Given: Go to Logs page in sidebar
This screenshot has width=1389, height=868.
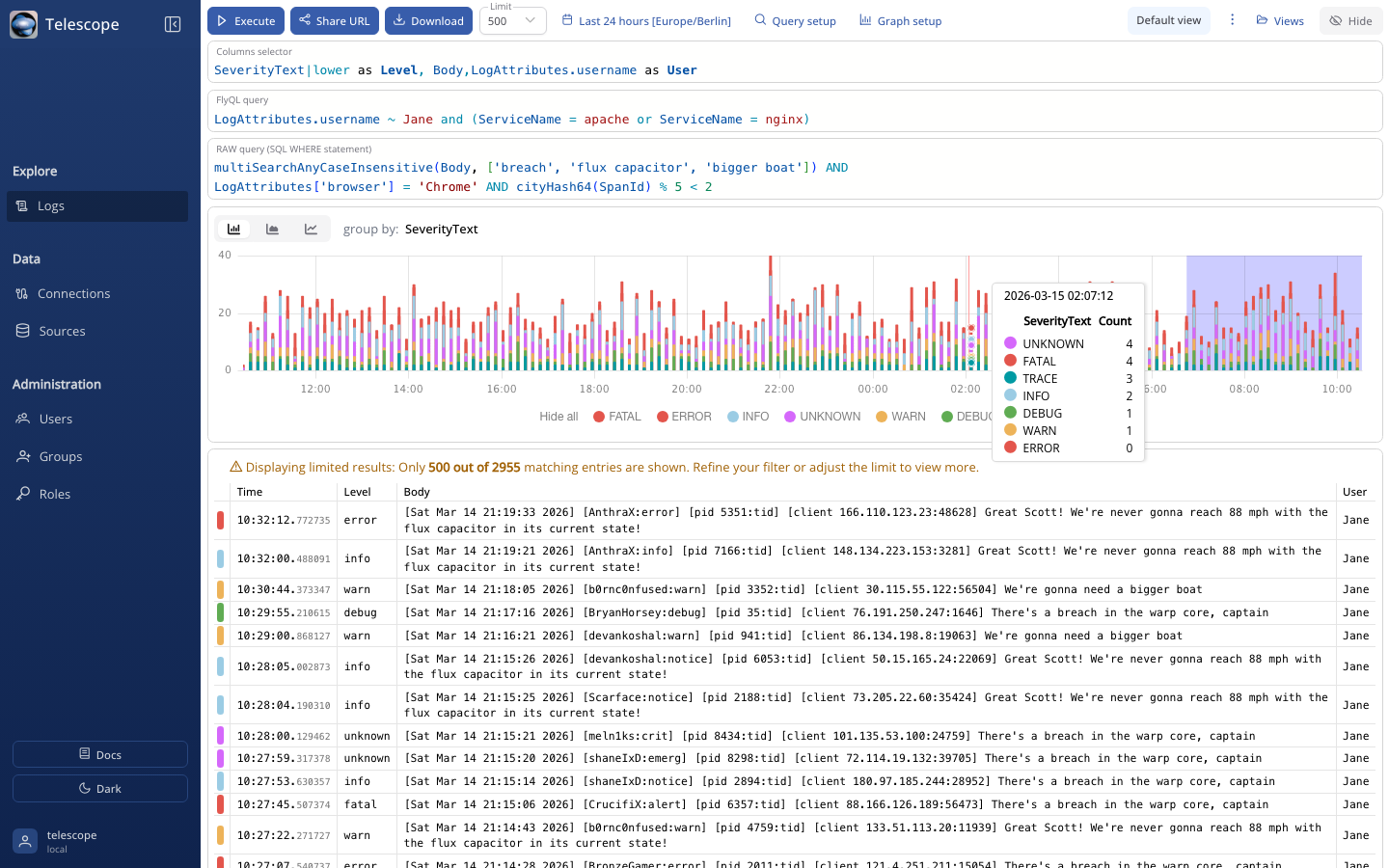Looking at the screenshot, I should point(97,206).
